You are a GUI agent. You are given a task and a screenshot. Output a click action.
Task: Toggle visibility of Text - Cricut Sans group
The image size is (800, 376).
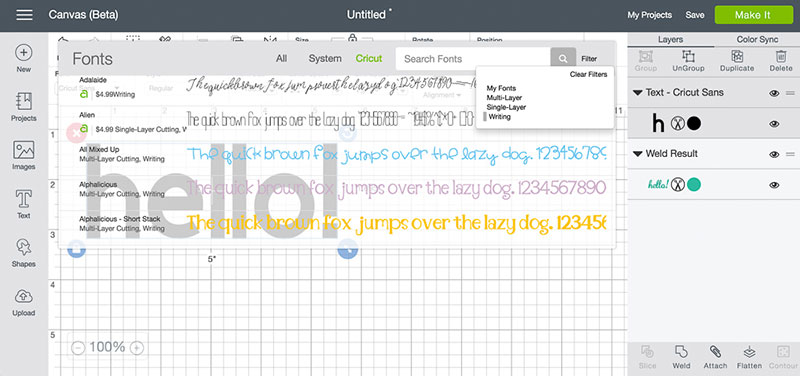(774, 93)
